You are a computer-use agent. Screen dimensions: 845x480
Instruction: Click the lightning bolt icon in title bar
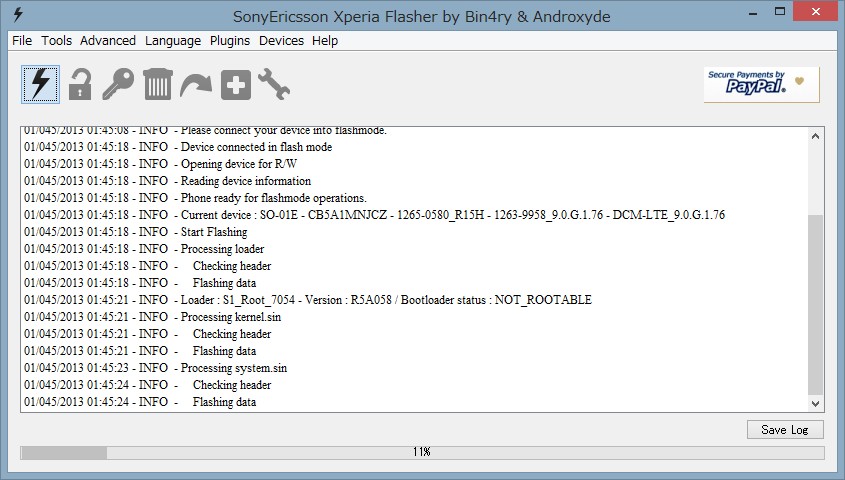17,16
